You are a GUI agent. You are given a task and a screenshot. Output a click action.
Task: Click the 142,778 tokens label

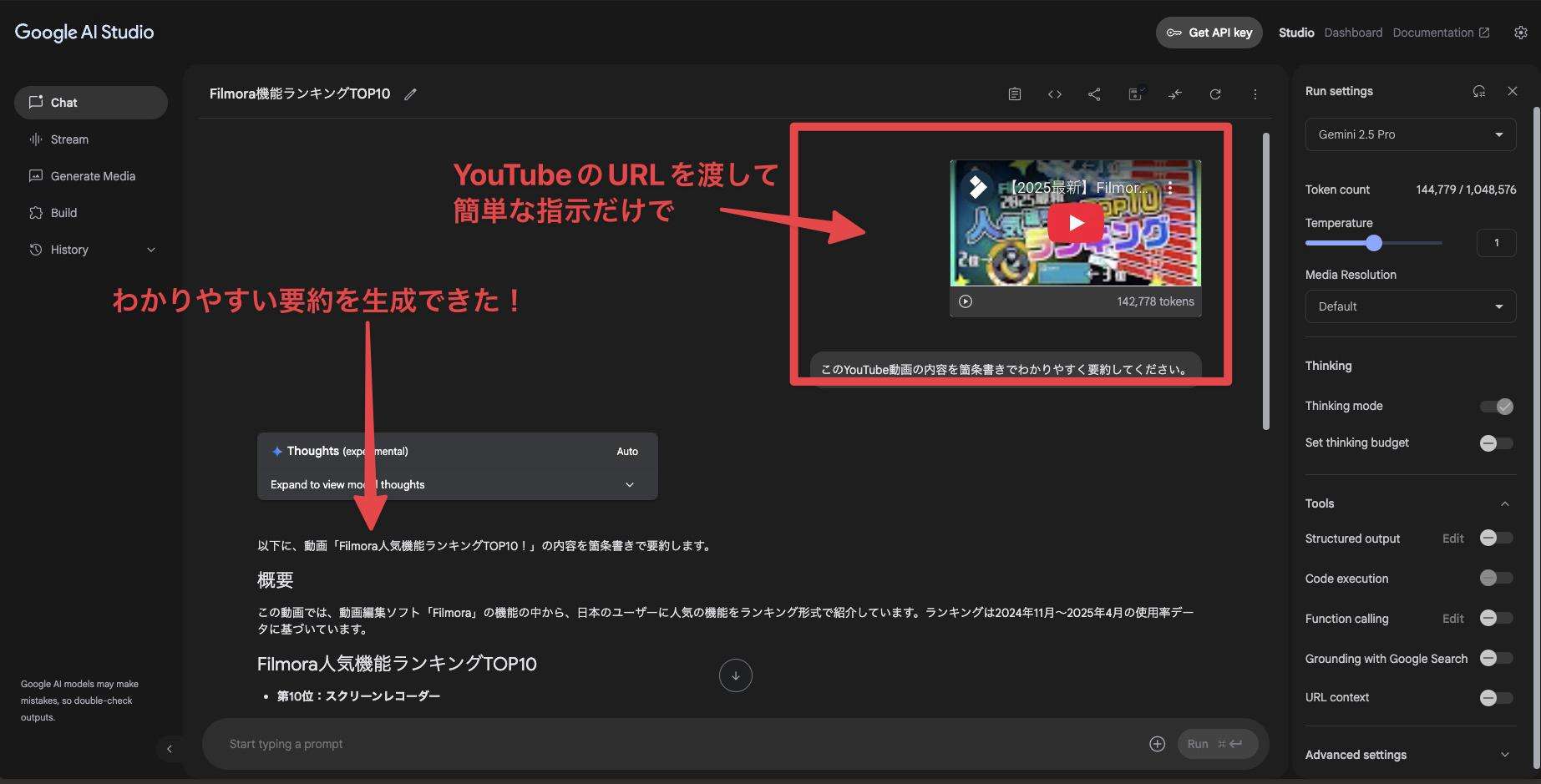click(1155, 301)
